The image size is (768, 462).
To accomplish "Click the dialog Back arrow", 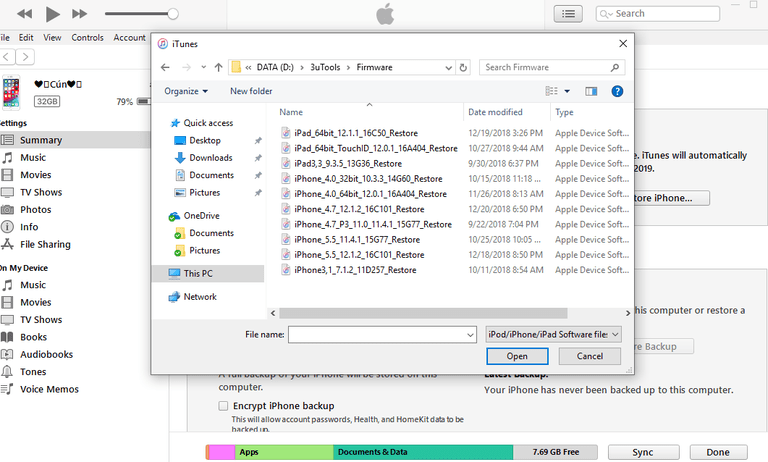I will click(166, 68).
